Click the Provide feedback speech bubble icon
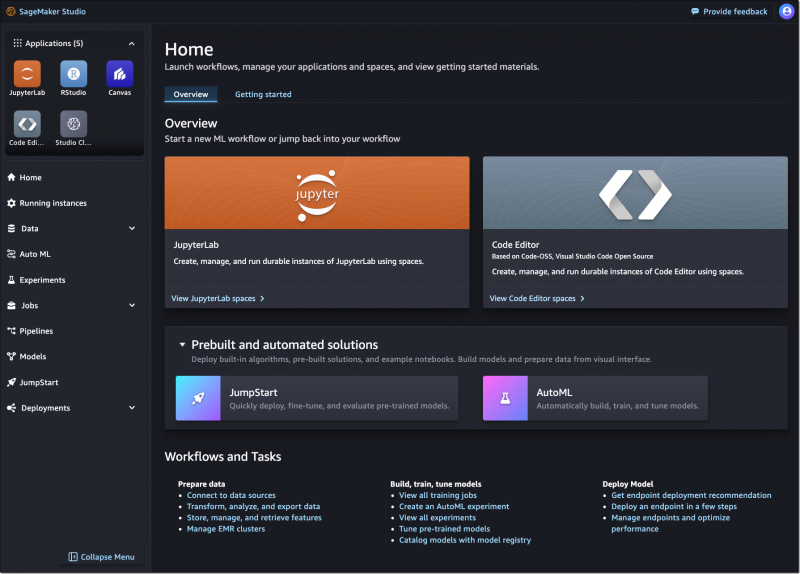The image size is (800, 574). tap(695, 11)
